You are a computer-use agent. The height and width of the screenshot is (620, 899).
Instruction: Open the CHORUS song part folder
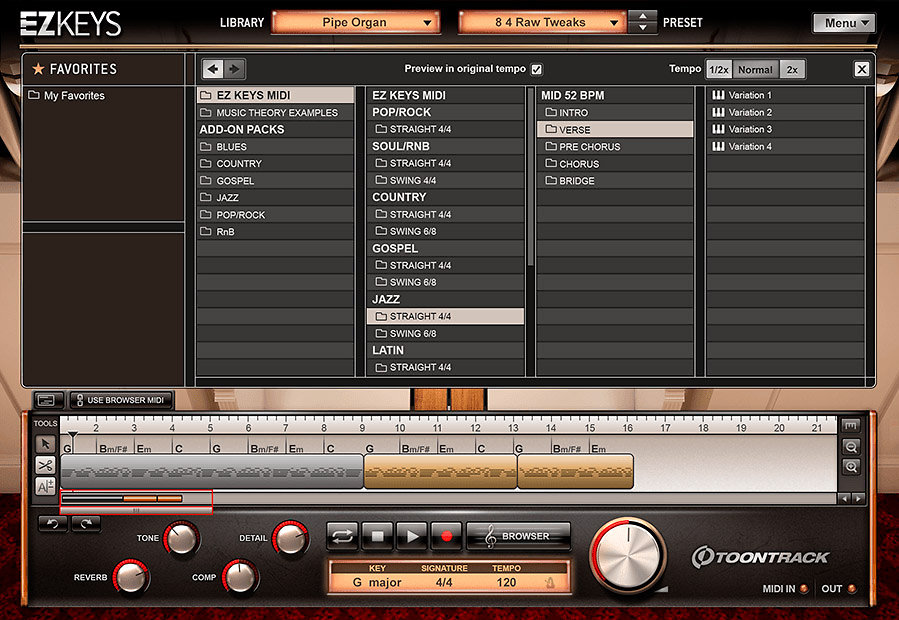point(615,163)
